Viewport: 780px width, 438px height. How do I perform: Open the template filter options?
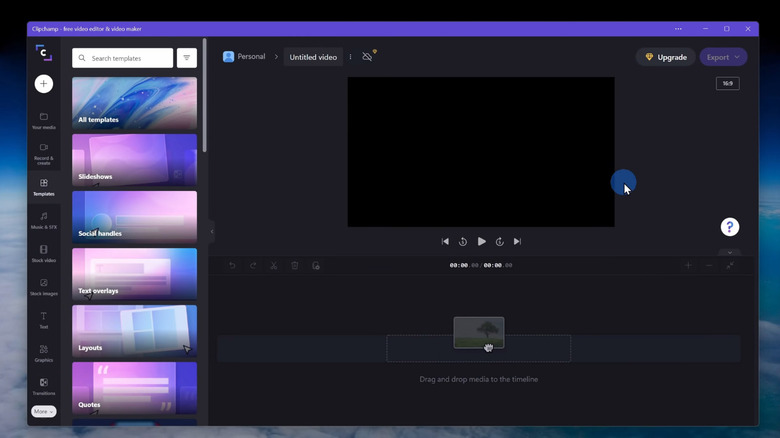[186, 58]
